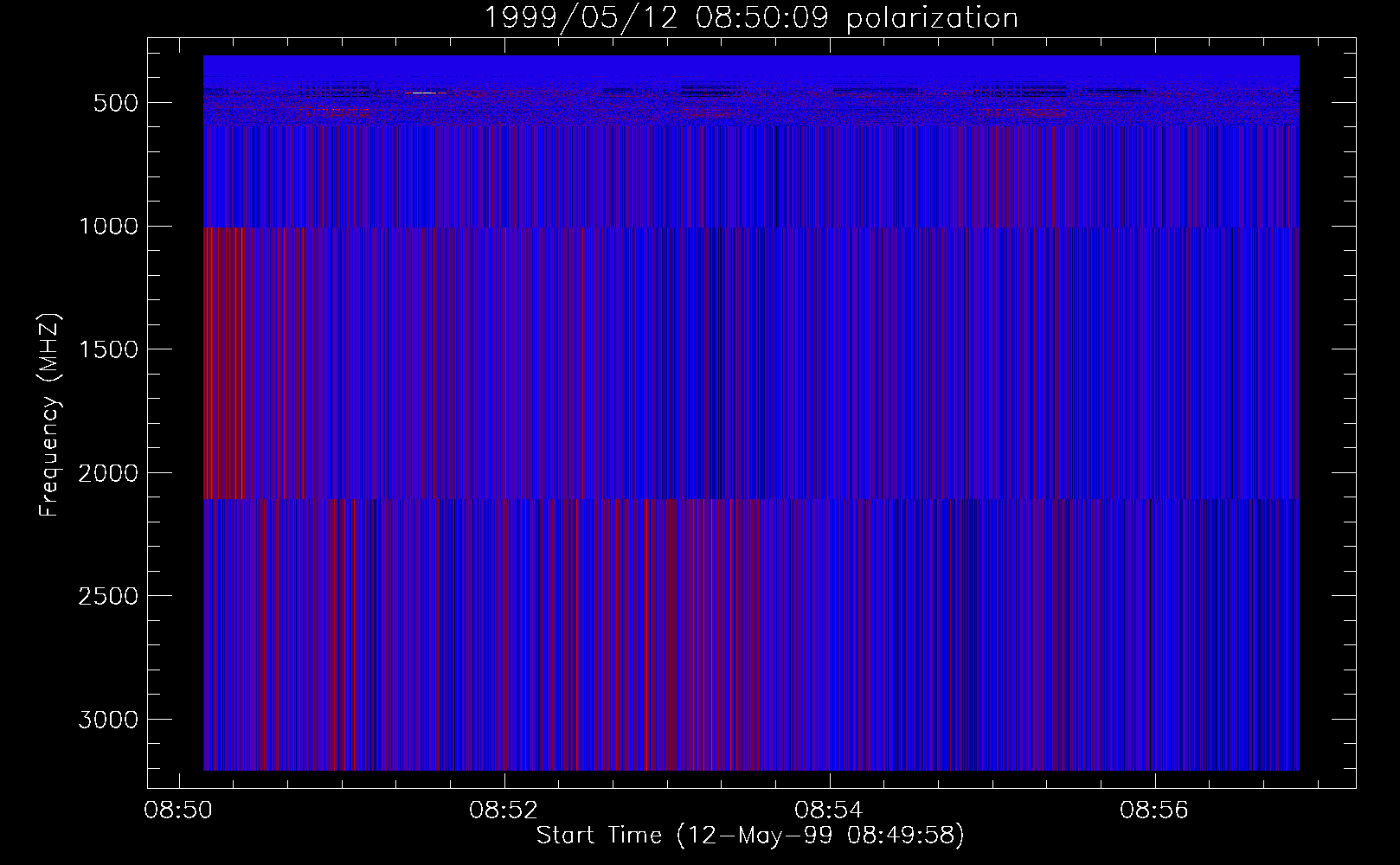Viewport: 1400px width, 865px height.
Task: Click the 3000 frequency tick label
Action: coord(107,721)
